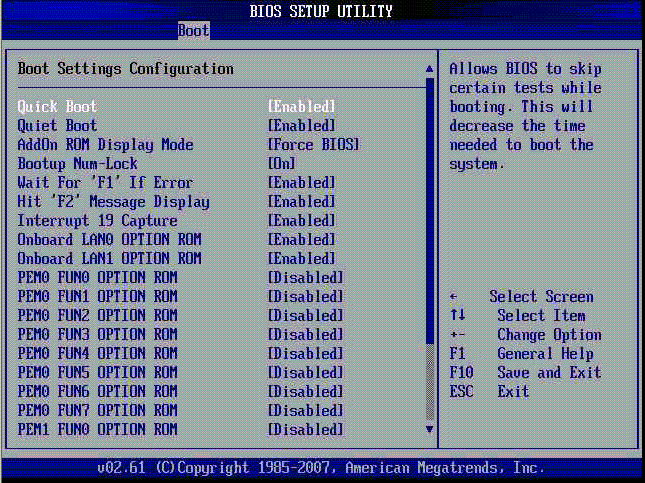Click the Select Screen arrow hint
Image resolution: width=645 pixels, height=483 pixels.
click(453, 296)
